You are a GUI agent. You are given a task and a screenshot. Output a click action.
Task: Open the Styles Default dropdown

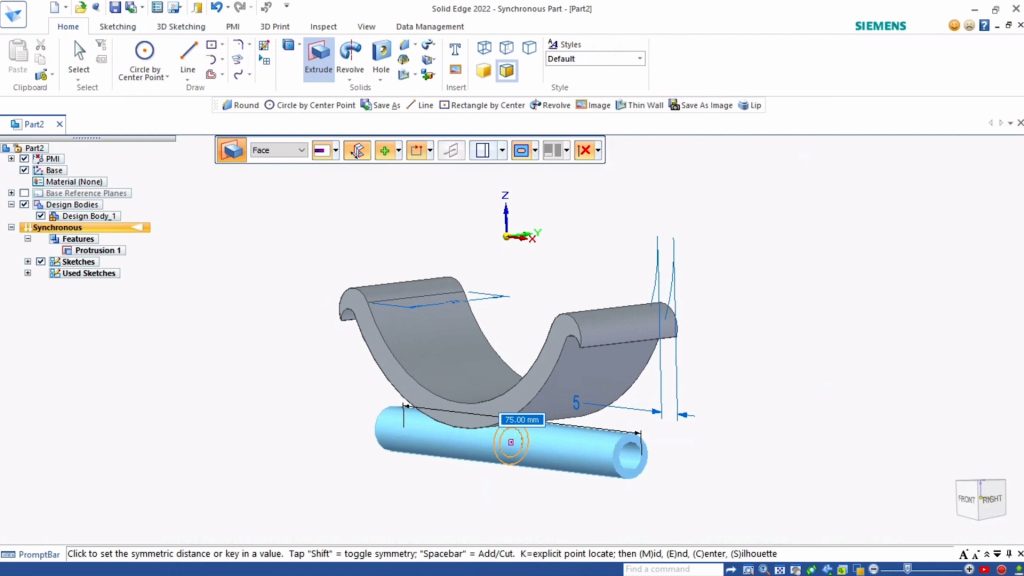click(595, 59)
